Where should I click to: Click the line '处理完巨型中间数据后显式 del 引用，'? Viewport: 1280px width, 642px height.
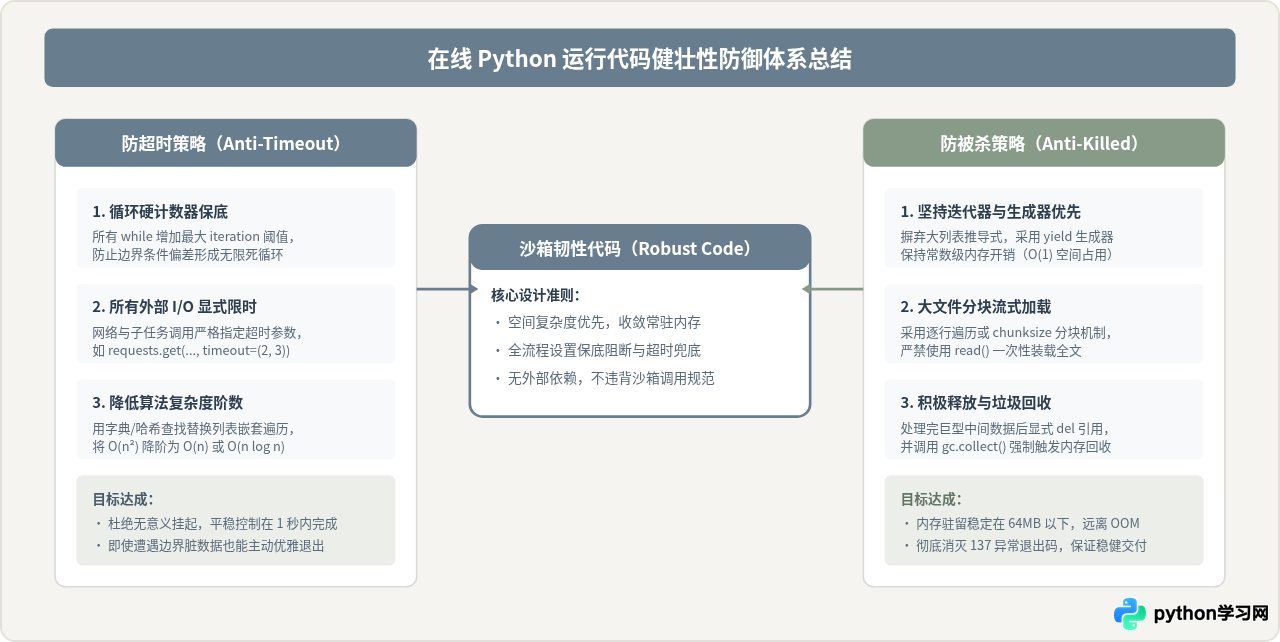click(1005, 428)
